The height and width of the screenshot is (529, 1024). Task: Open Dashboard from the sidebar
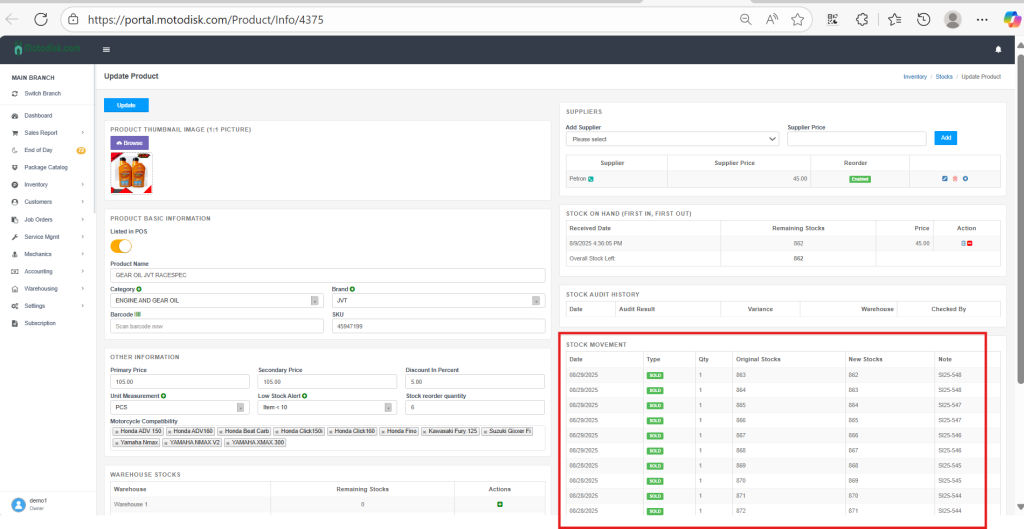point(38,115)
